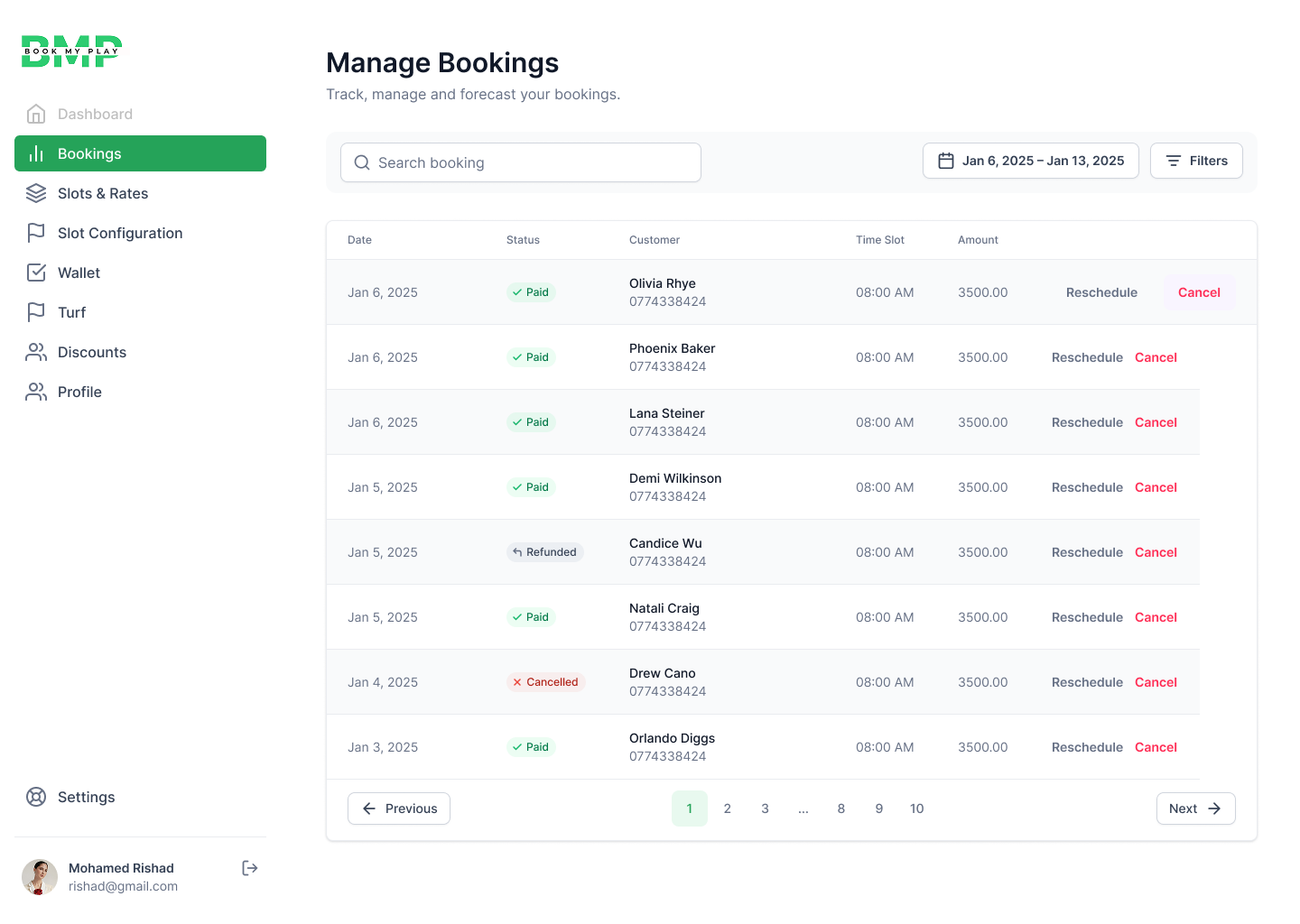Image resolution: width=1300 pixels, height=924 pixels.
Task: Open Wallet using its checkbox-style icon
Action: tap(36, 273)
